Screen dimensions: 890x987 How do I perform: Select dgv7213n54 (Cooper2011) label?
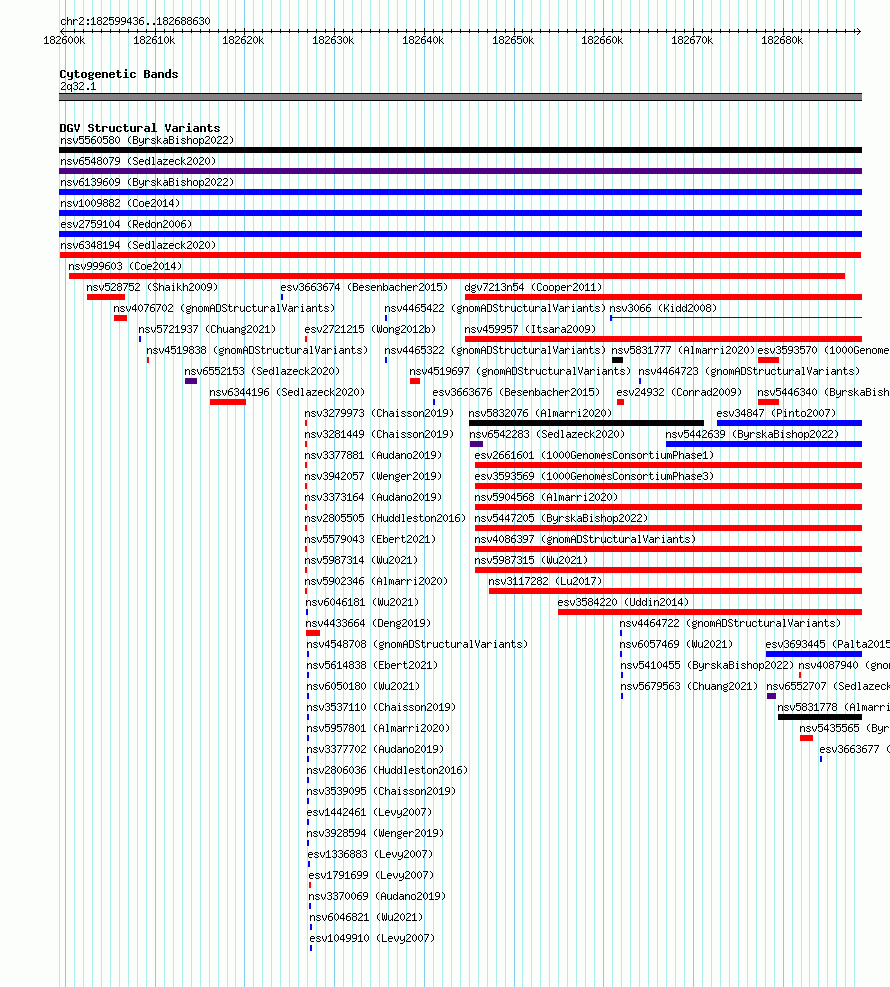pos(533,287)
